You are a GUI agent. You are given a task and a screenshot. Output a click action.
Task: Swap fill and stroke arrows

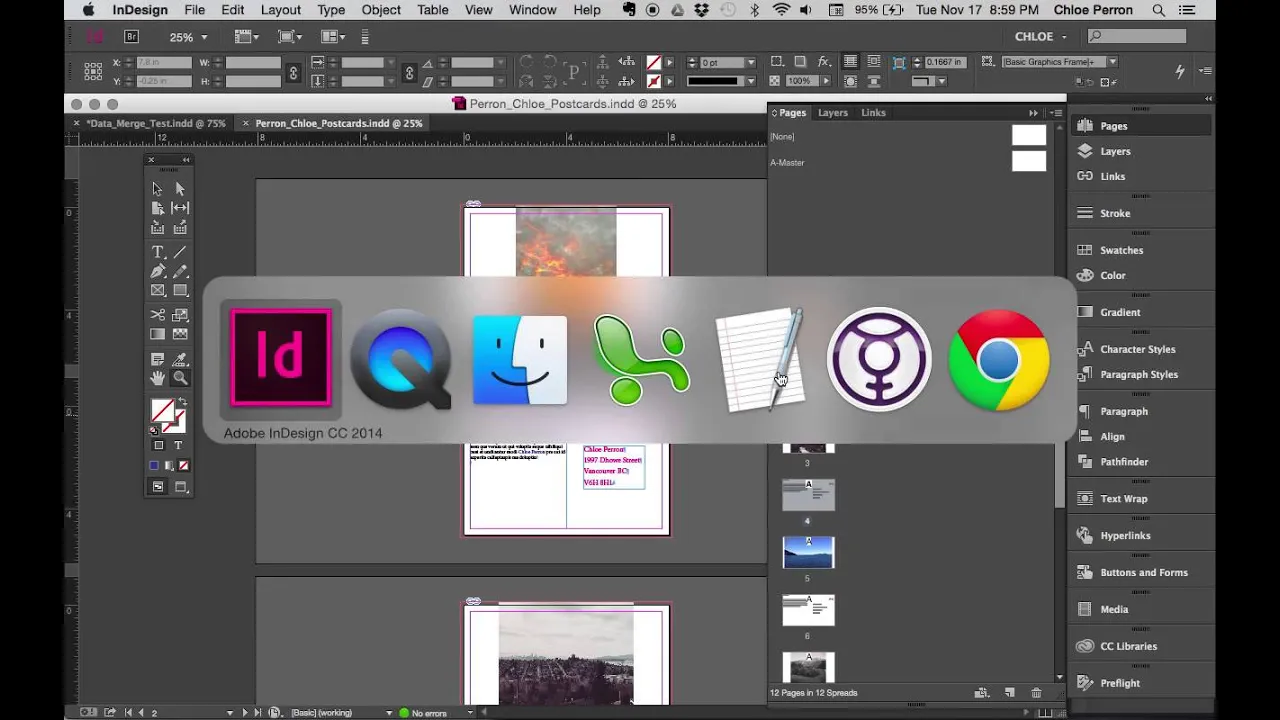(182, 402)
